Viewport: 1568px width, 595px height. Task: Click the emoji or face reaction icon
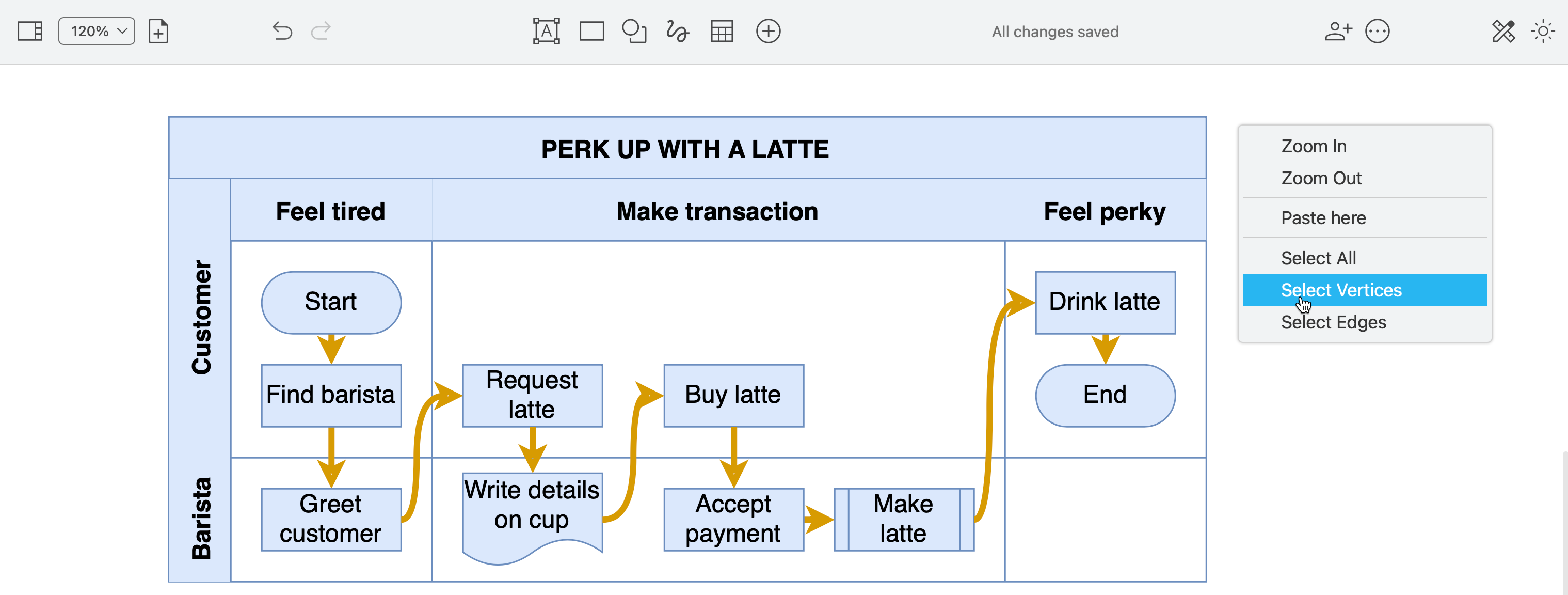(x=1378, y=30)
